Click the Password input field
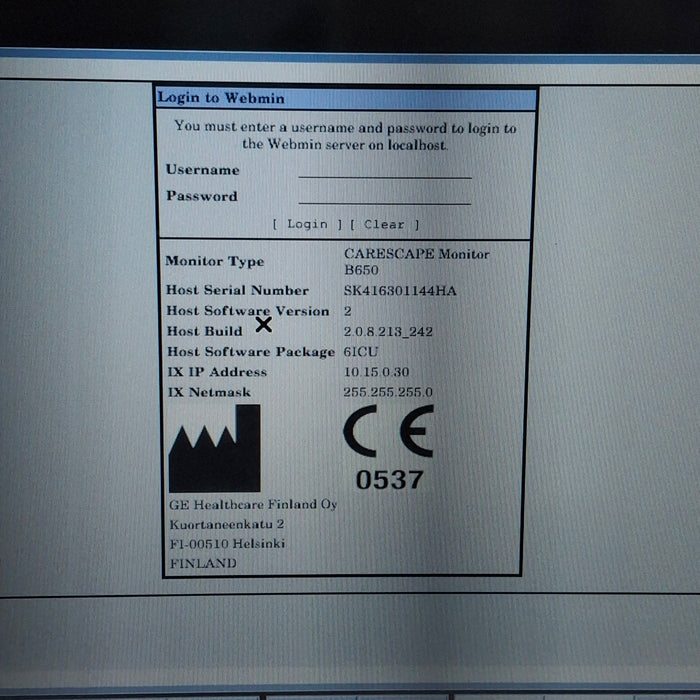700x700 pixels. (x=385, y=197)
